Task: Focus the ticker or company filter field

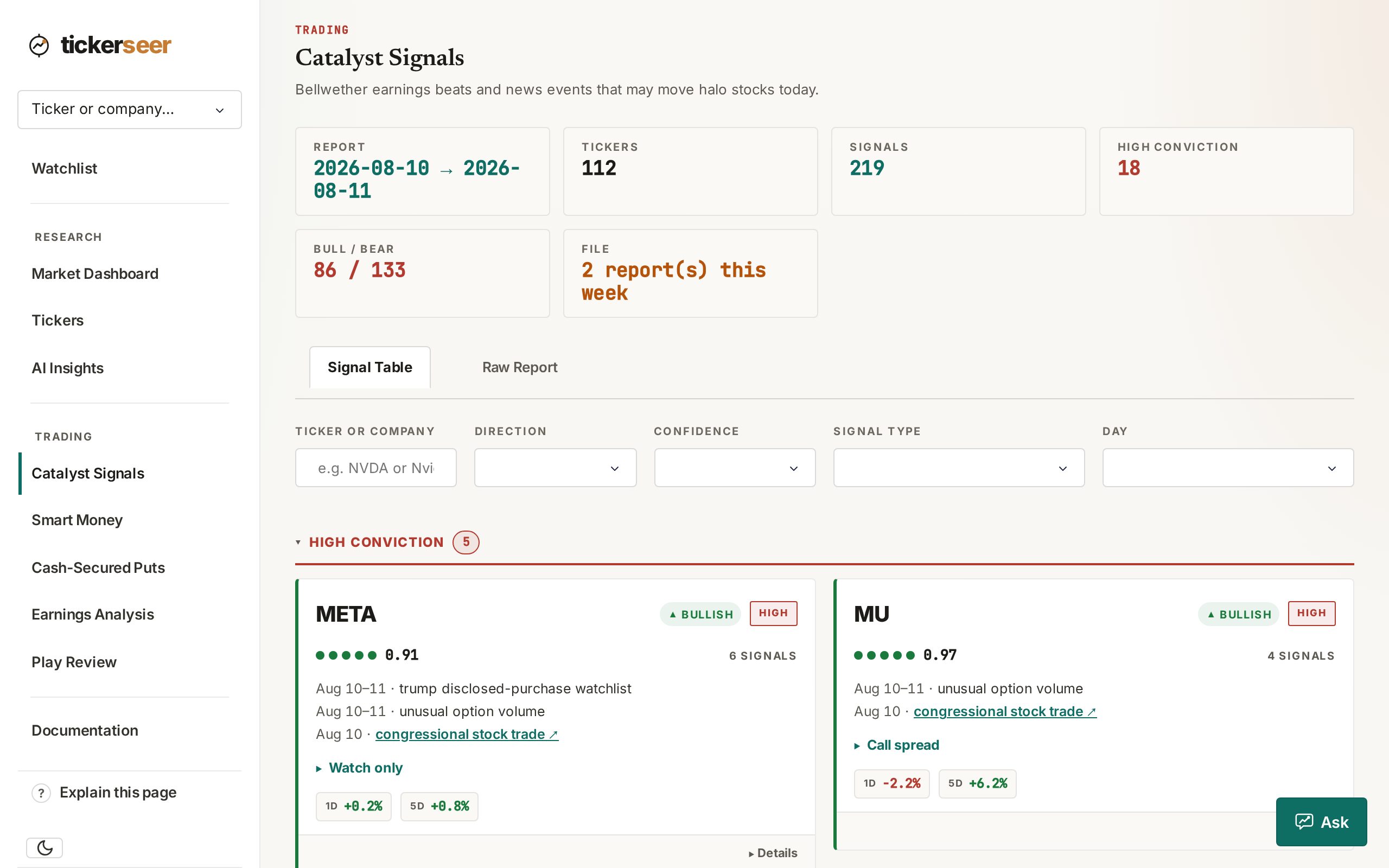Action: [376, 468]
